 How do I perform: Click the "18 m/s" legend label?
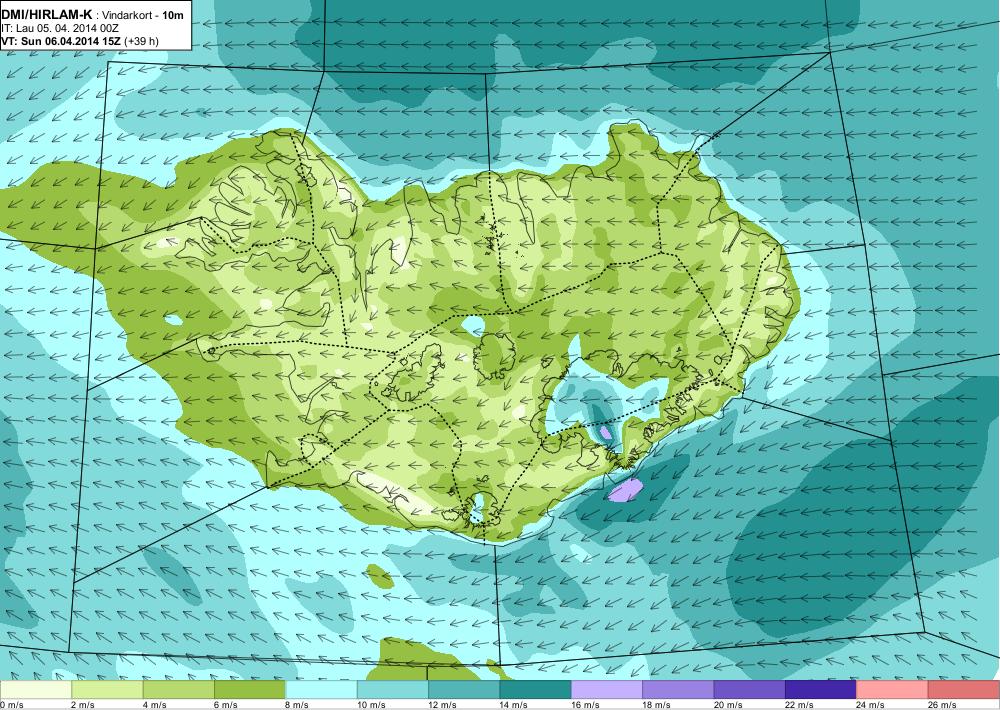(657, 705)
